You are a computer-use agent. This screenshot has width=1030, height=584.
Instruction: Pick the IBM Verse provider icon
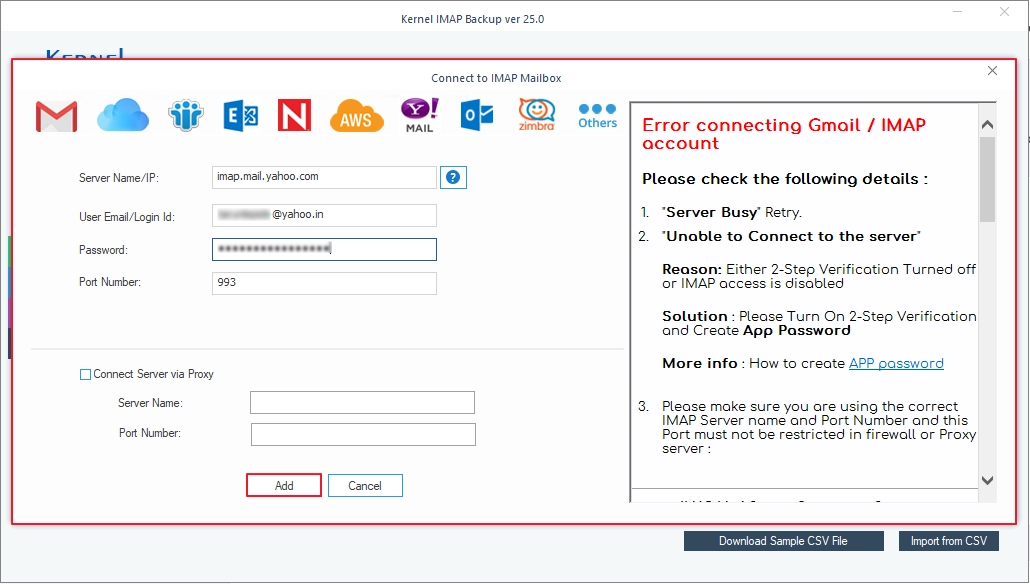click(x=186, y=116)
